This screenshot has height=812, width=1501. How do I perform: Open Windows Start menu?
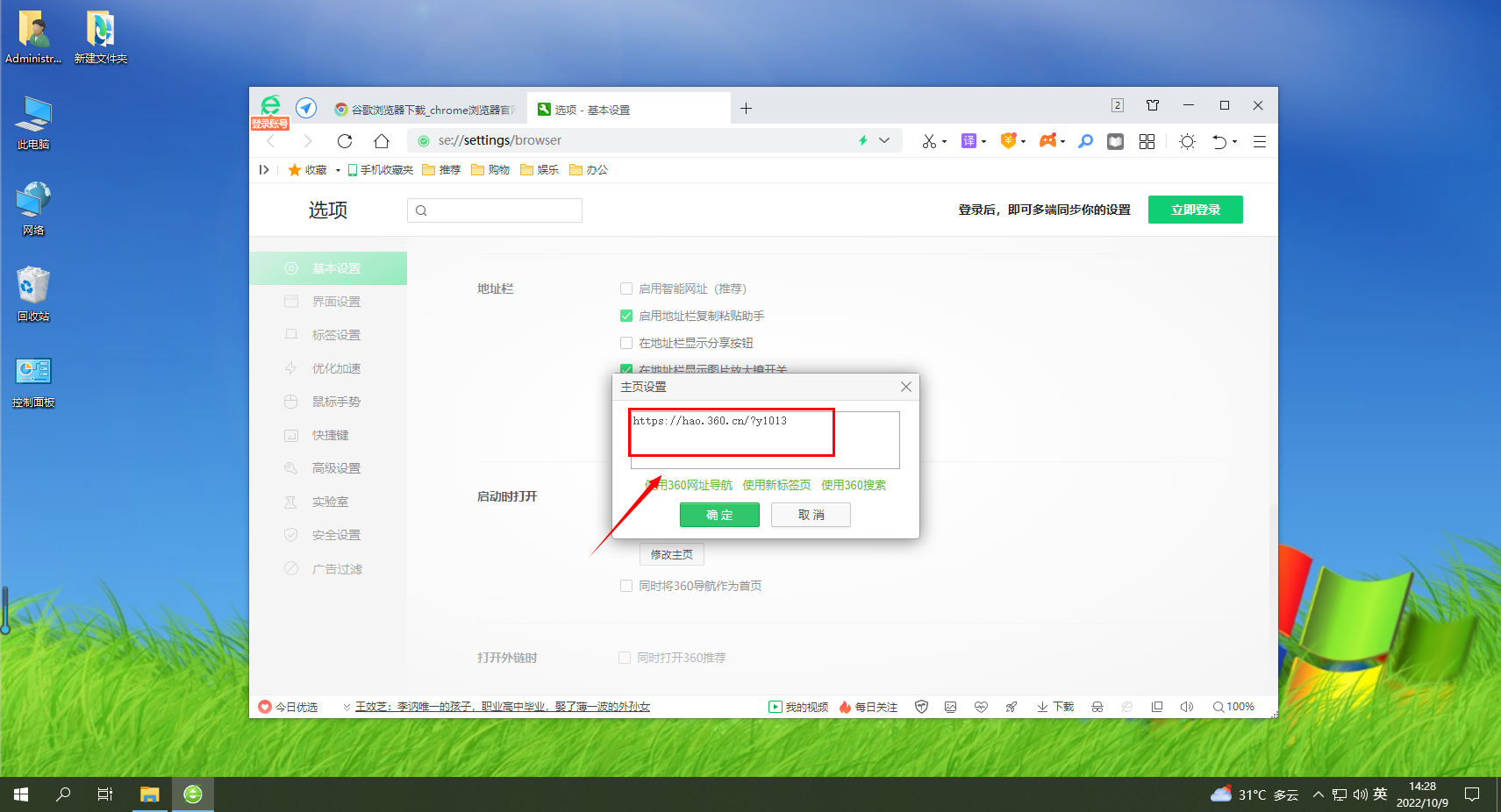click(21, 794)
